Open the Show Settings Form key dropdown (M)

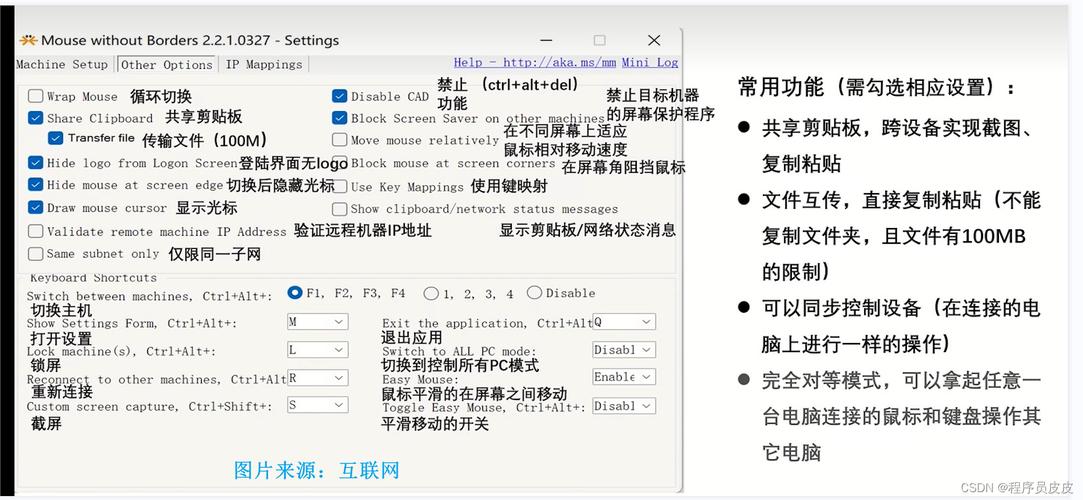[318, 322]
